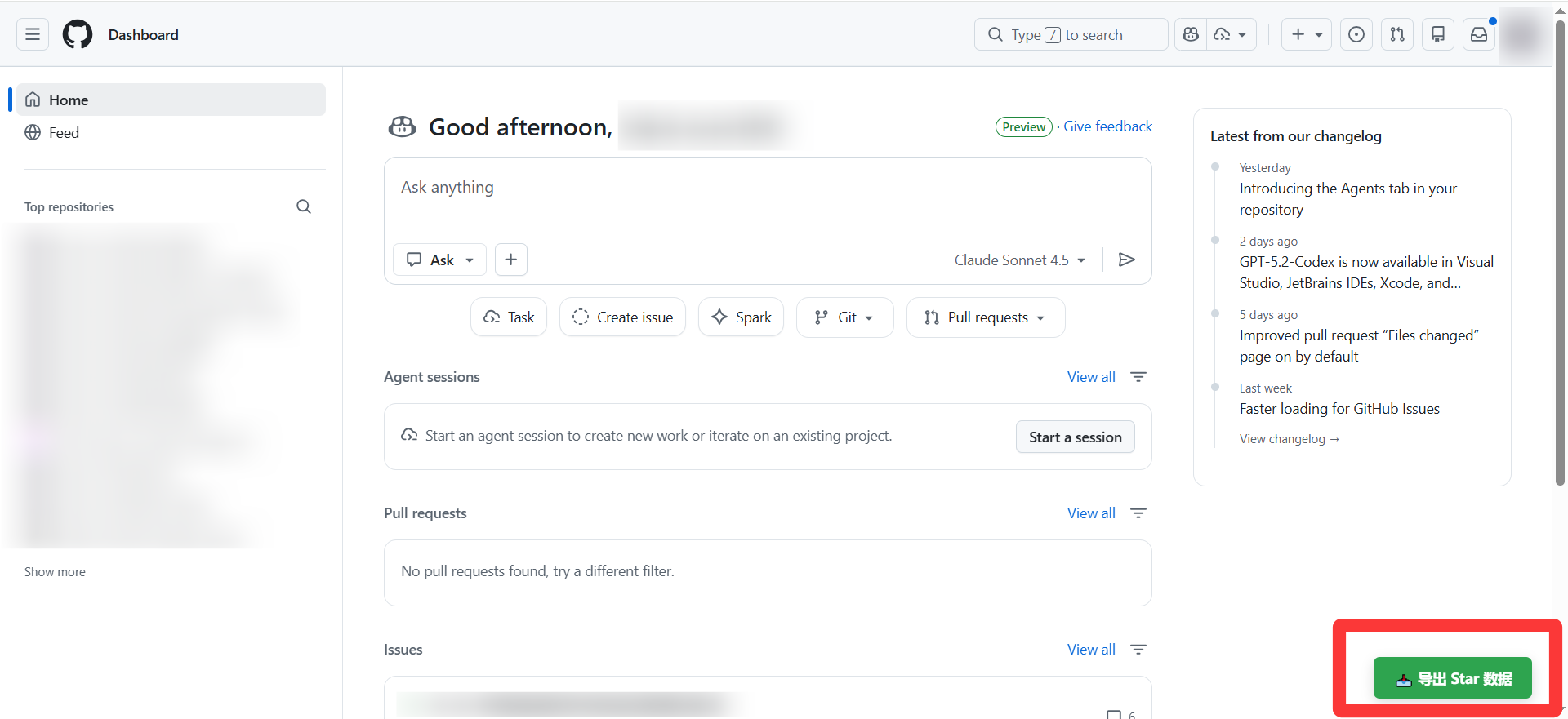Open the repositories icon in the header

pos(1438,34)
